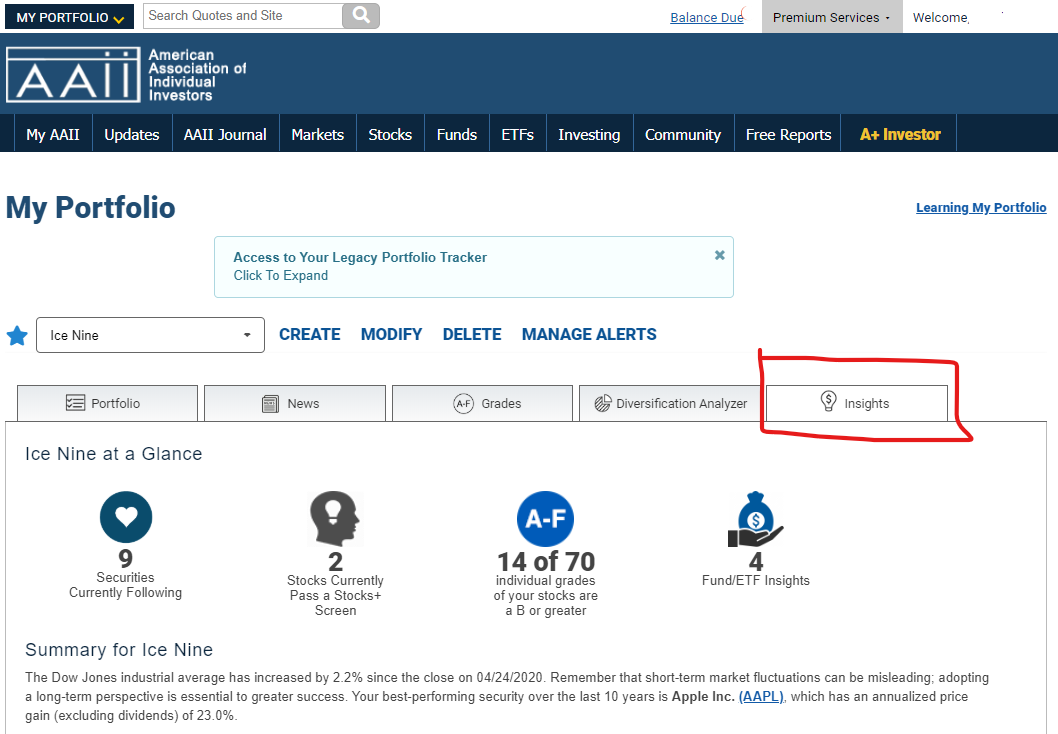This screenshot has width=1058, height=734.
Task: Click the Balance Due link
Action: tap(706, 18)
